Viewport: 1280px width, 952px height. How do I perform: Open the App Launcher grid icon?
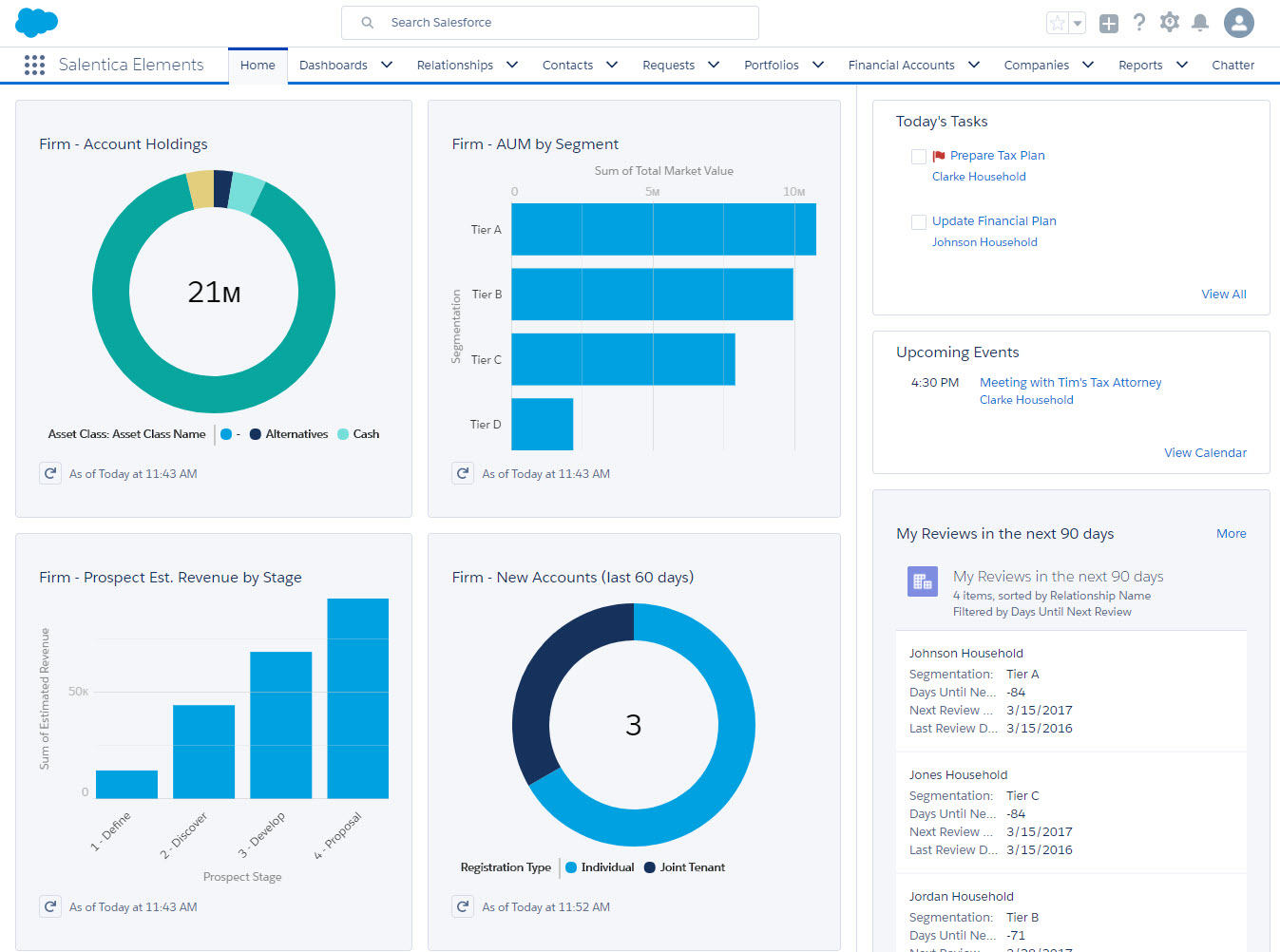34,65
